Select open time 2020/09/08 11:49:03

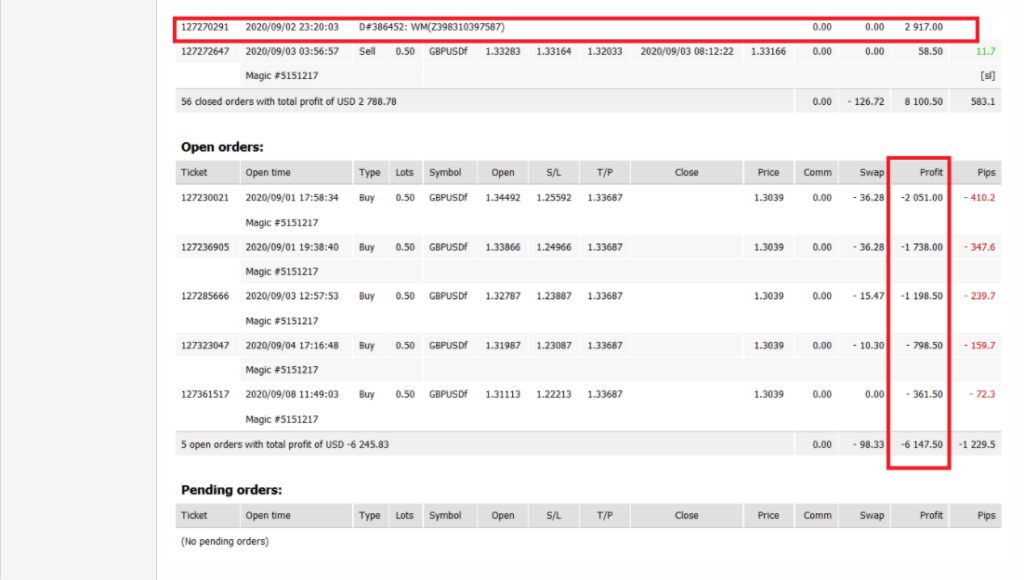click(x=292, y=395)
